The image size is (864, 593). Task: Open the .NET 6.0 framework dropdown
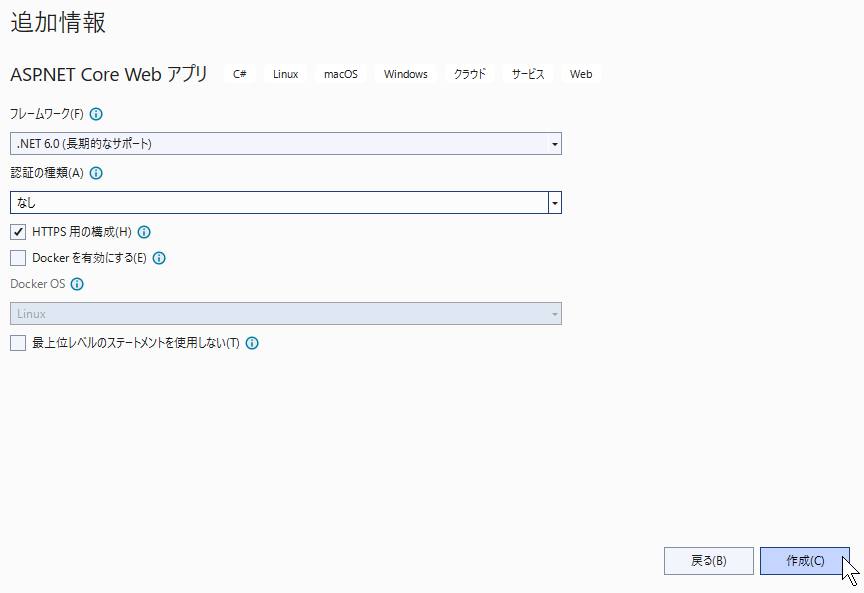[285, 144]
